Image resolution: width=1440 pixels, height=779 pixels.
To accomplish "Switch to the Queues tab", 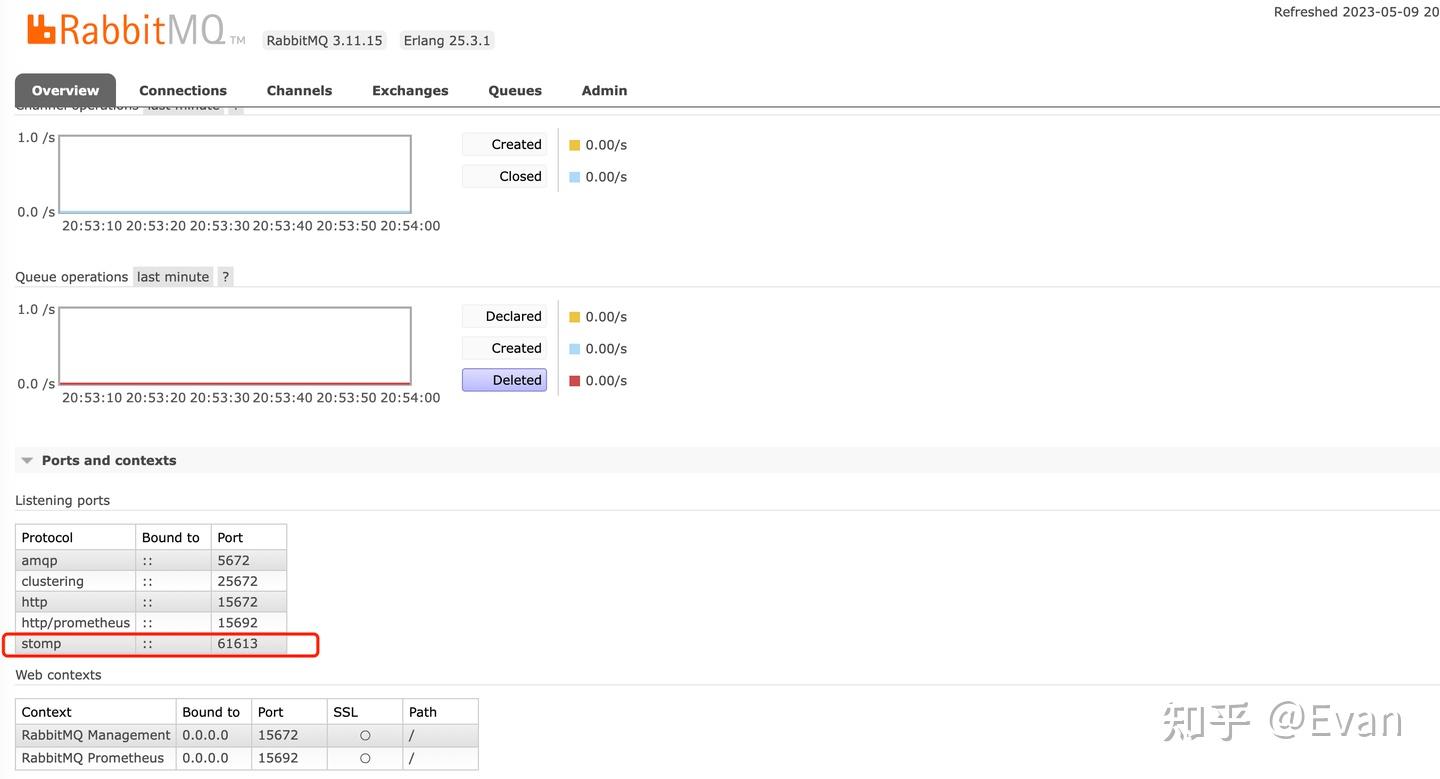I will pos(514,90).
